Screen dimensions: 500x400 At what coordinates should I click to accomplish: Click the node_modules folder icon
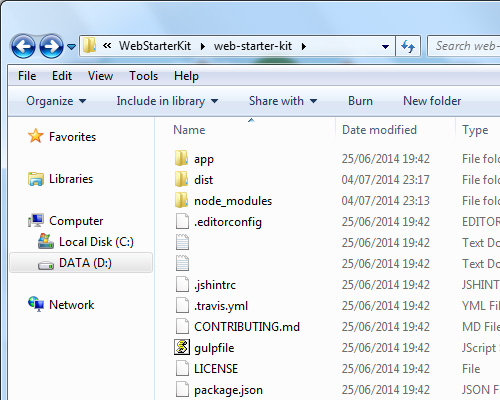tap(181, 200)
